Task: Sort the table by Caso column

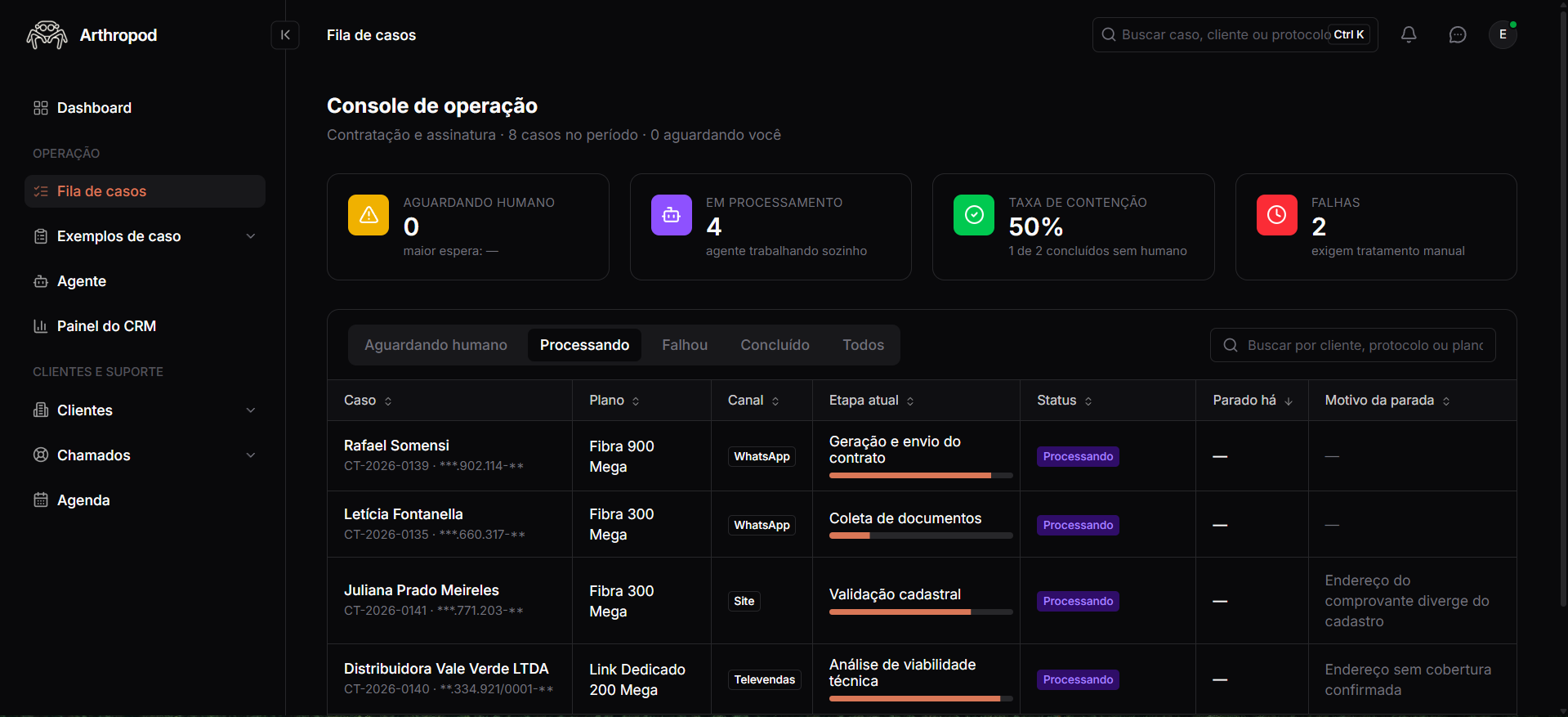Action: point(369,401)
